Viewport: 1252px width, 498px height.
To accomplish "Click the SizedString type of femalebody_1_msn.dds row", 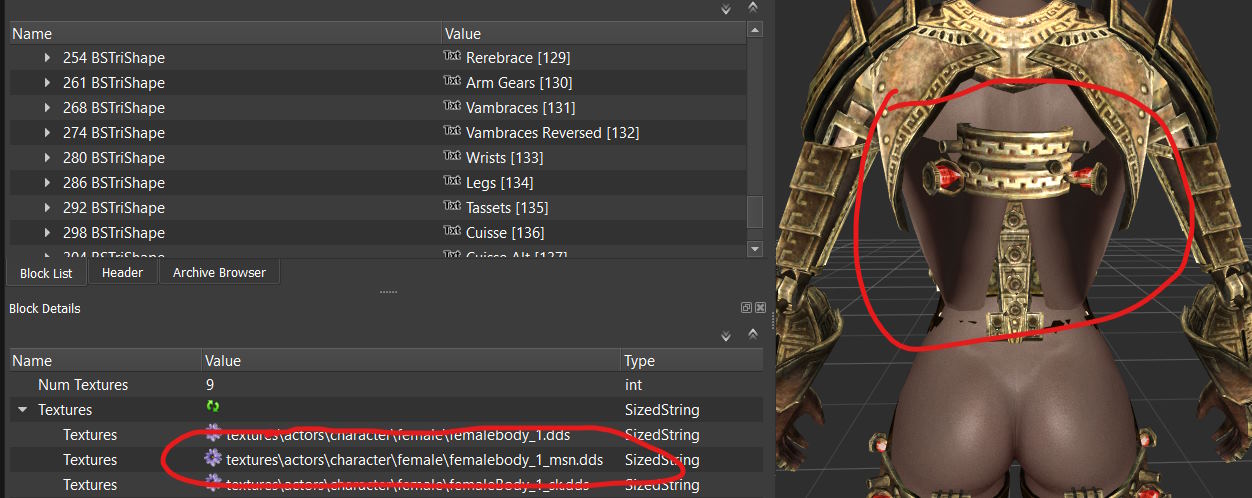I will [x=661, y=460].
